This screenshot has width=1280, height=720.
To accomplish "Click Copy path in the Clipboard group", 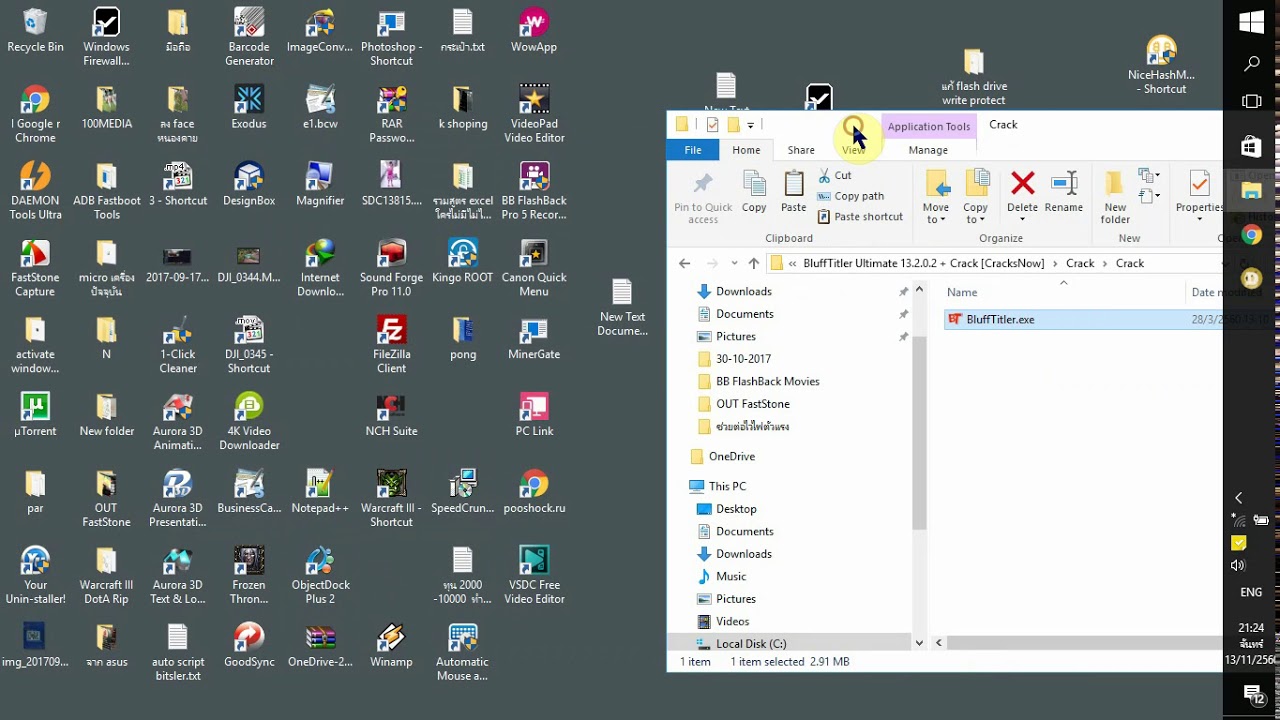I will 850,196.
